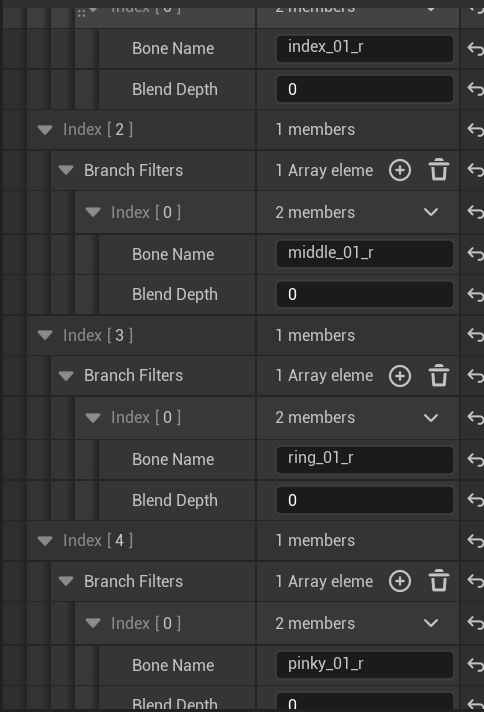This screenshot has height=712, width=484.
Task: Collapse Branch Filters under Index [3]
Action: 66,376
